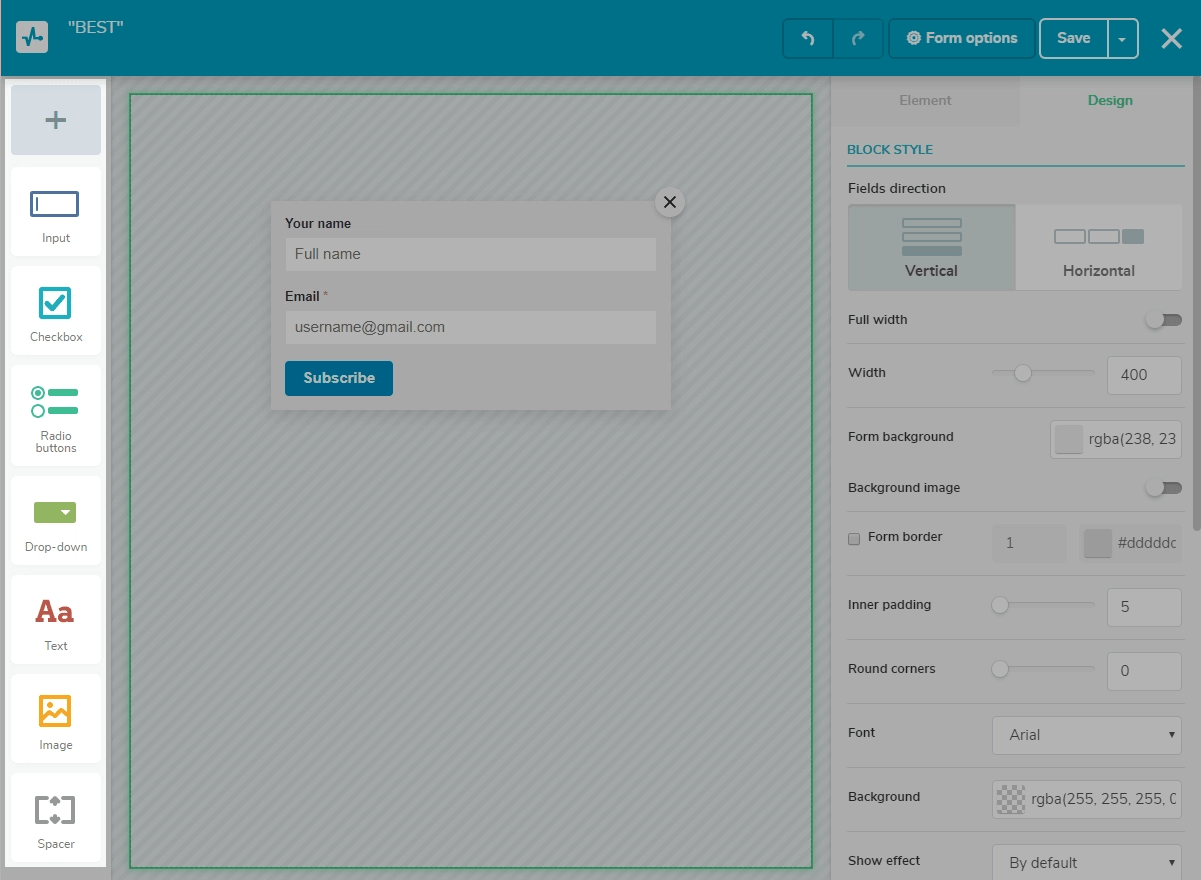Add a Drop-down element from sidebar
This screenshot has height=880, width=1201.
[56, 521]
